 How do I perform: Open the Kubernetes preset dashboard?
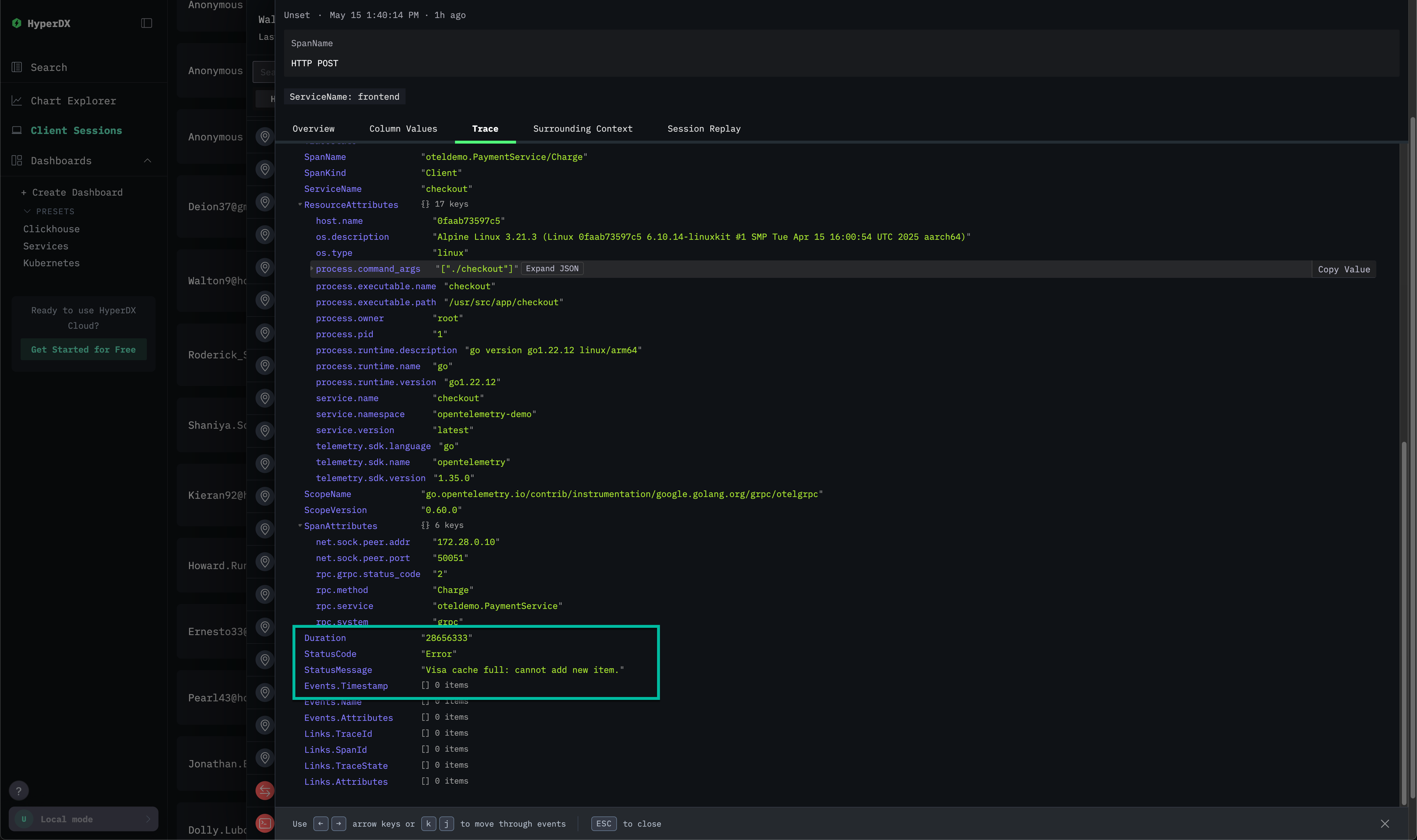tap(51, 263)
